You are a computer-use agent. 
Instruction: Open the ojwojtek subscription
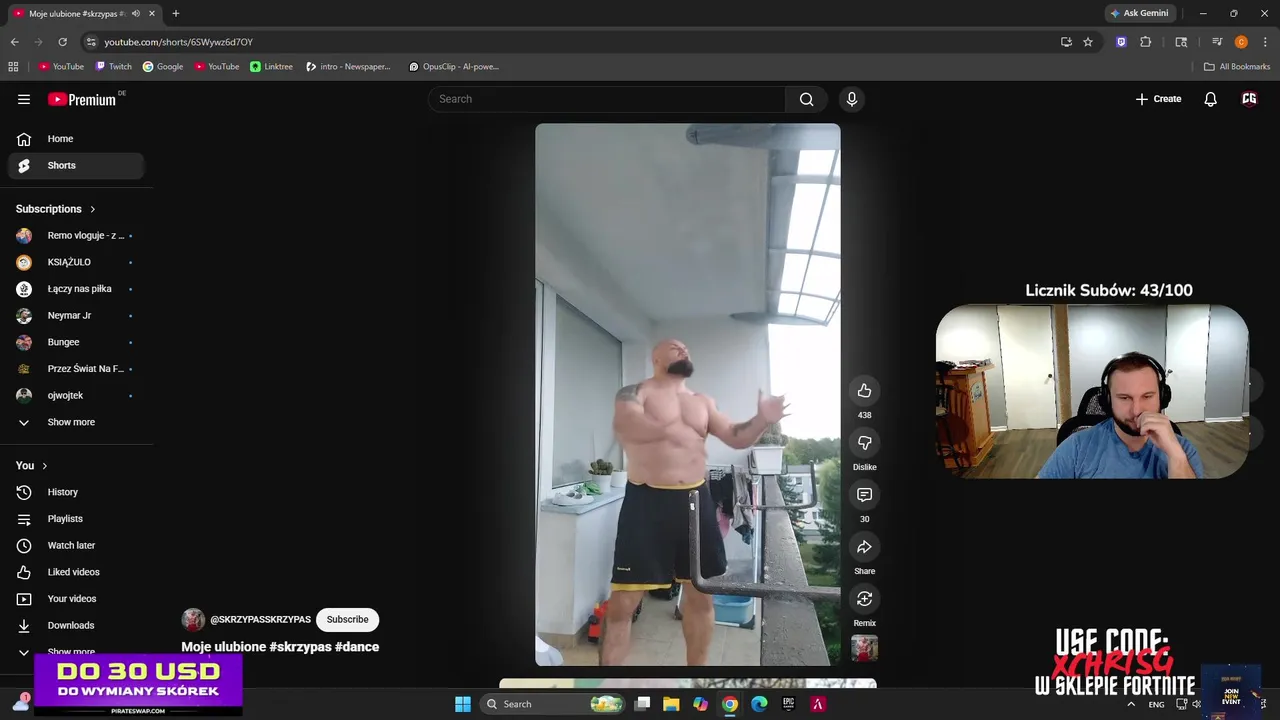point(76,396)
